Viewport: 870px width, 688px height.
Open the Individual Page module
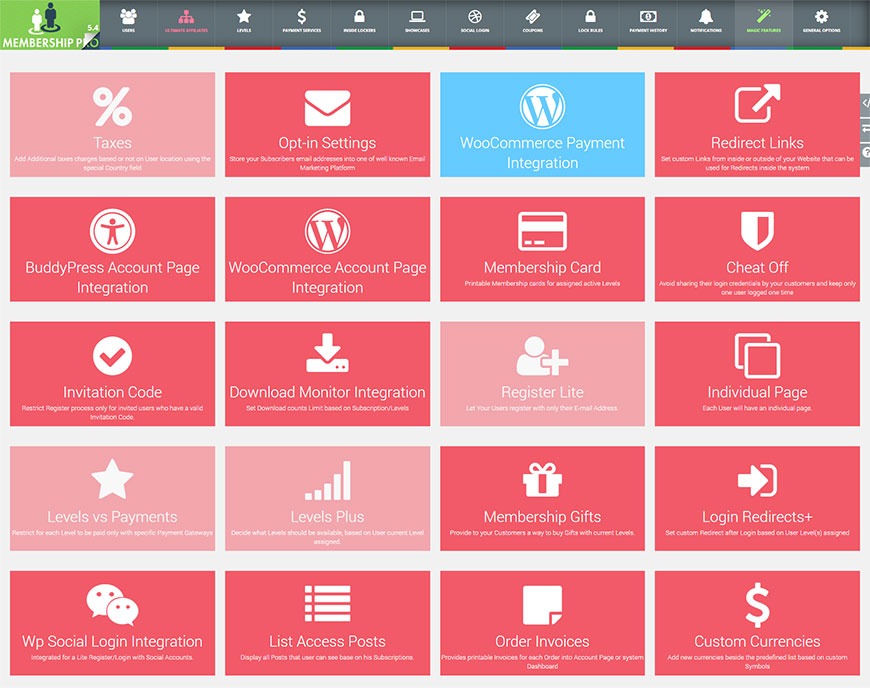click(757, 374)
